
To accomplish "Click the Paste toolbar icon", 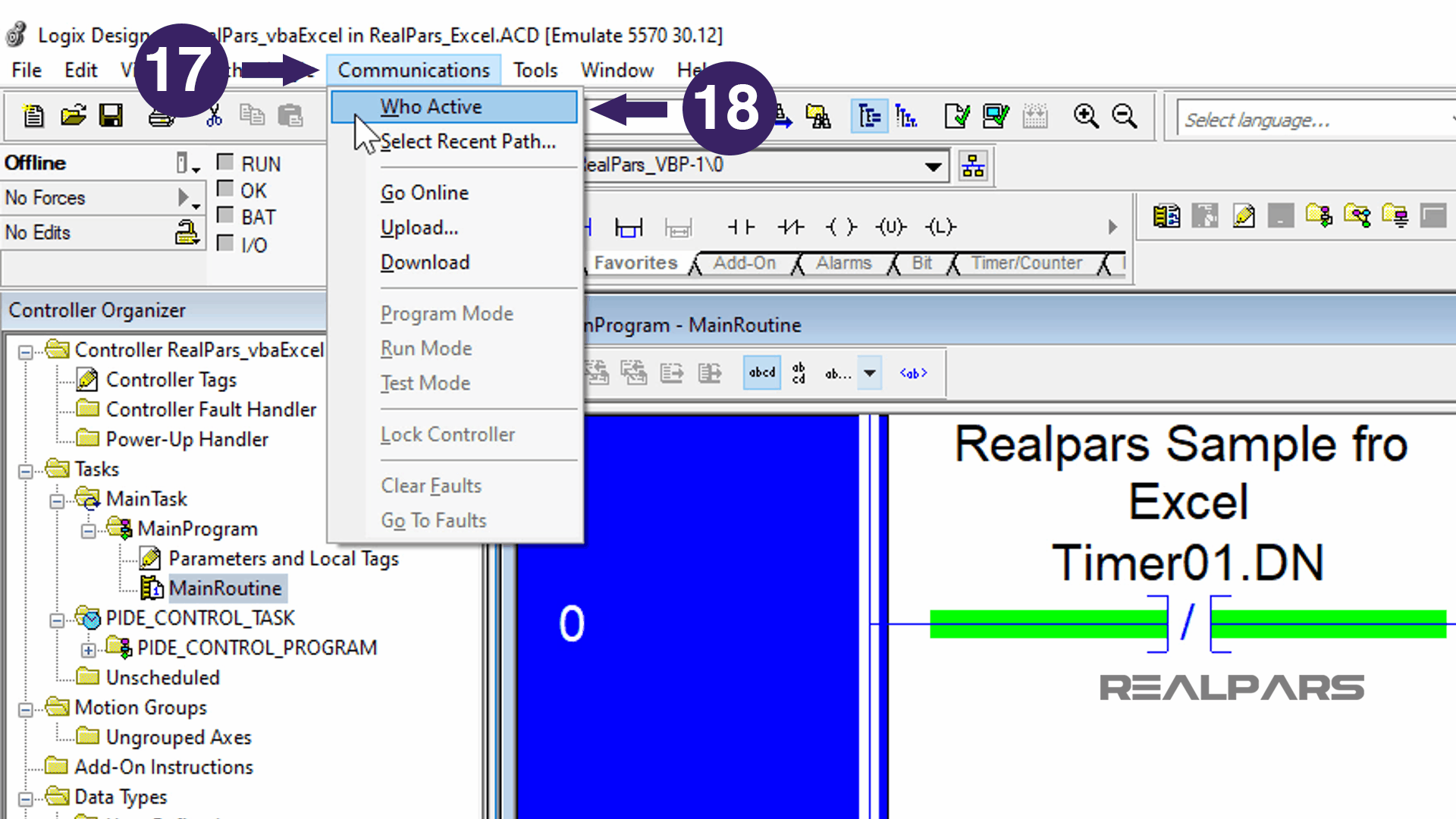I will [290, 115].
